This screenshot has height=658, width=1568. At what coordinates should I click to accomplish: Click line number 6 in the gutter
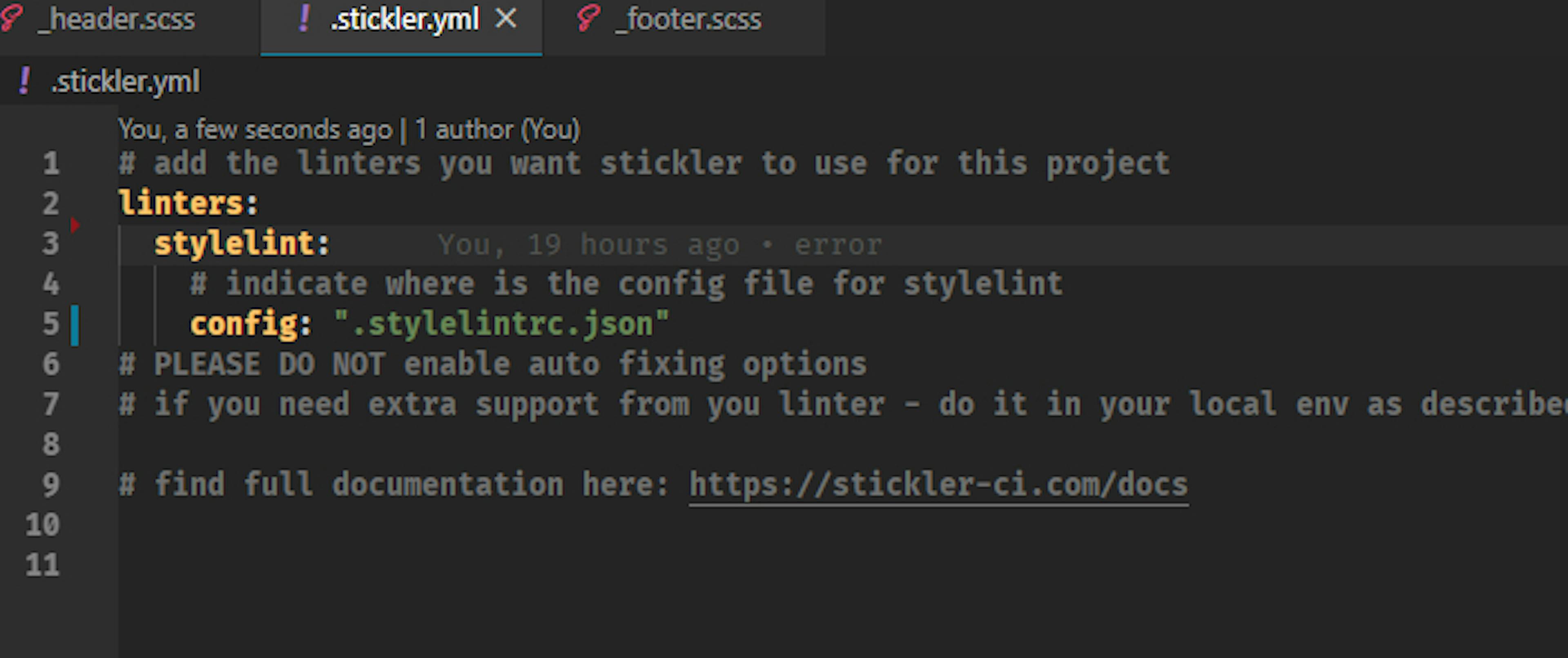click(x=51, y=364)
